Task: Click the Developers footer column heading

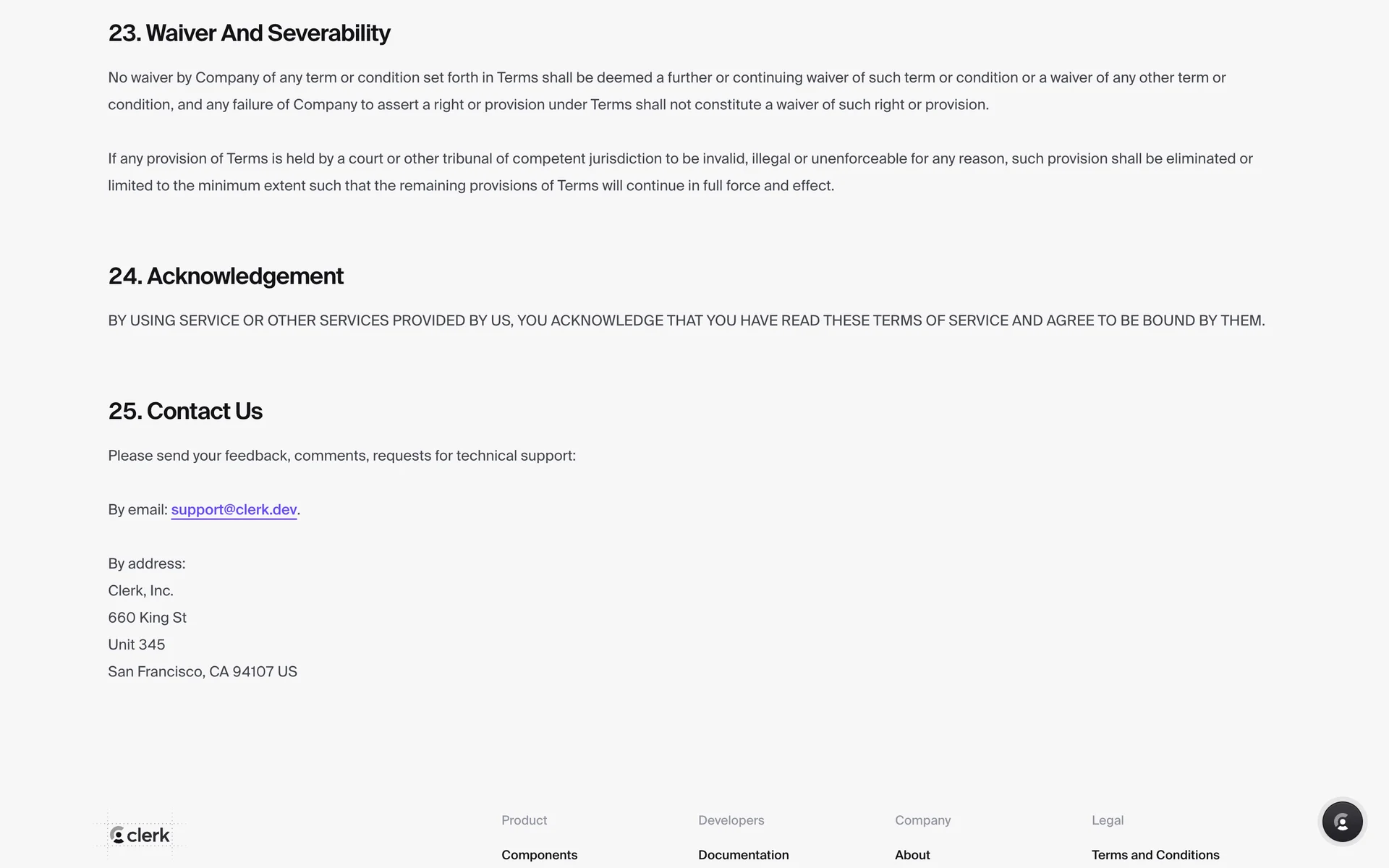Action: point(731,820)
